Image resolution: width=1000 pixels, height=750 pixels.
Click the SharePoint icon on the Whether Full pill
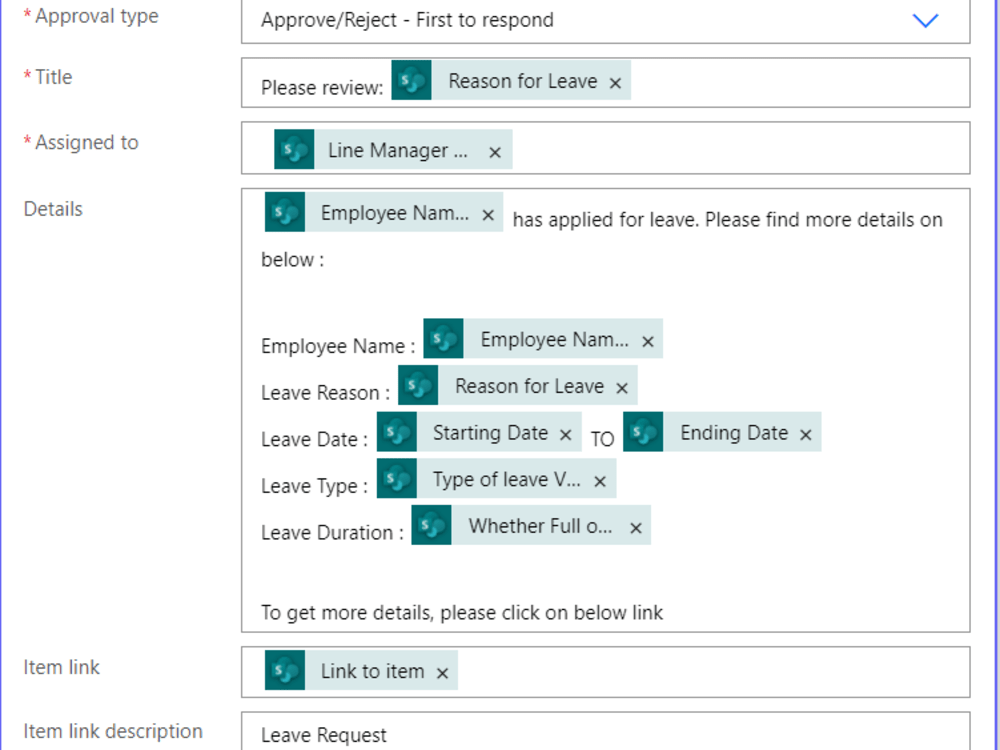(x=431, y=525)
